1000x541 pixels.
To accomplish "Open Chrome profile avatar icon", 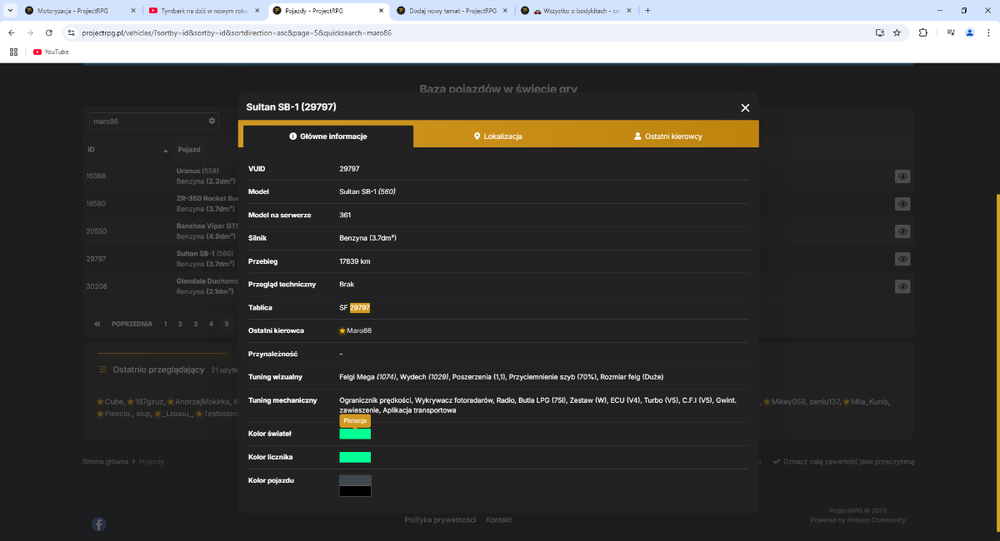I will [969, 33].
